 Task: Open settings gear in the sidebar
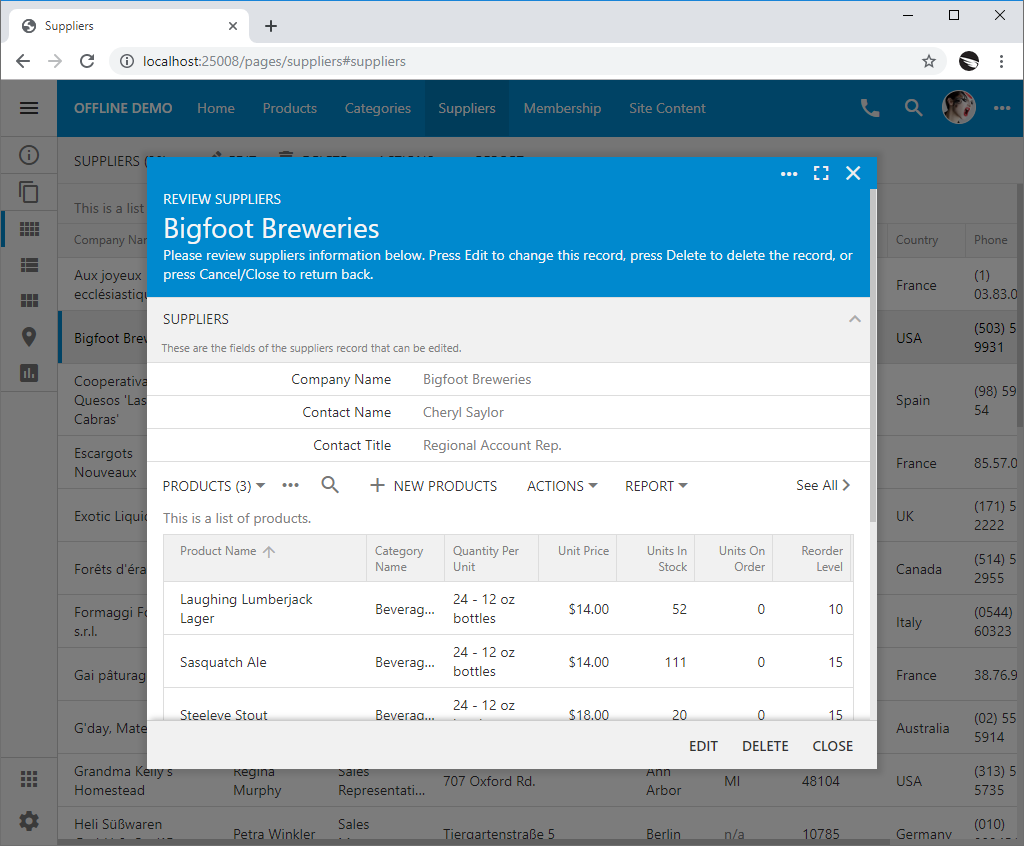point(29,821)
